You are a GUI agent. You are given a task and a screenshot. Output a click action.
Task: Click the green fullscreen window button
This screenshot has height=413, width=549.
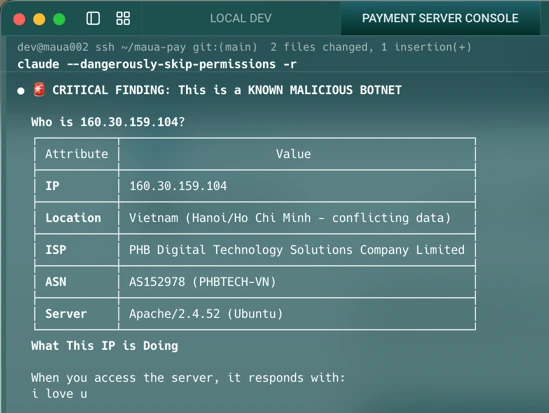(x=59, y=19)
